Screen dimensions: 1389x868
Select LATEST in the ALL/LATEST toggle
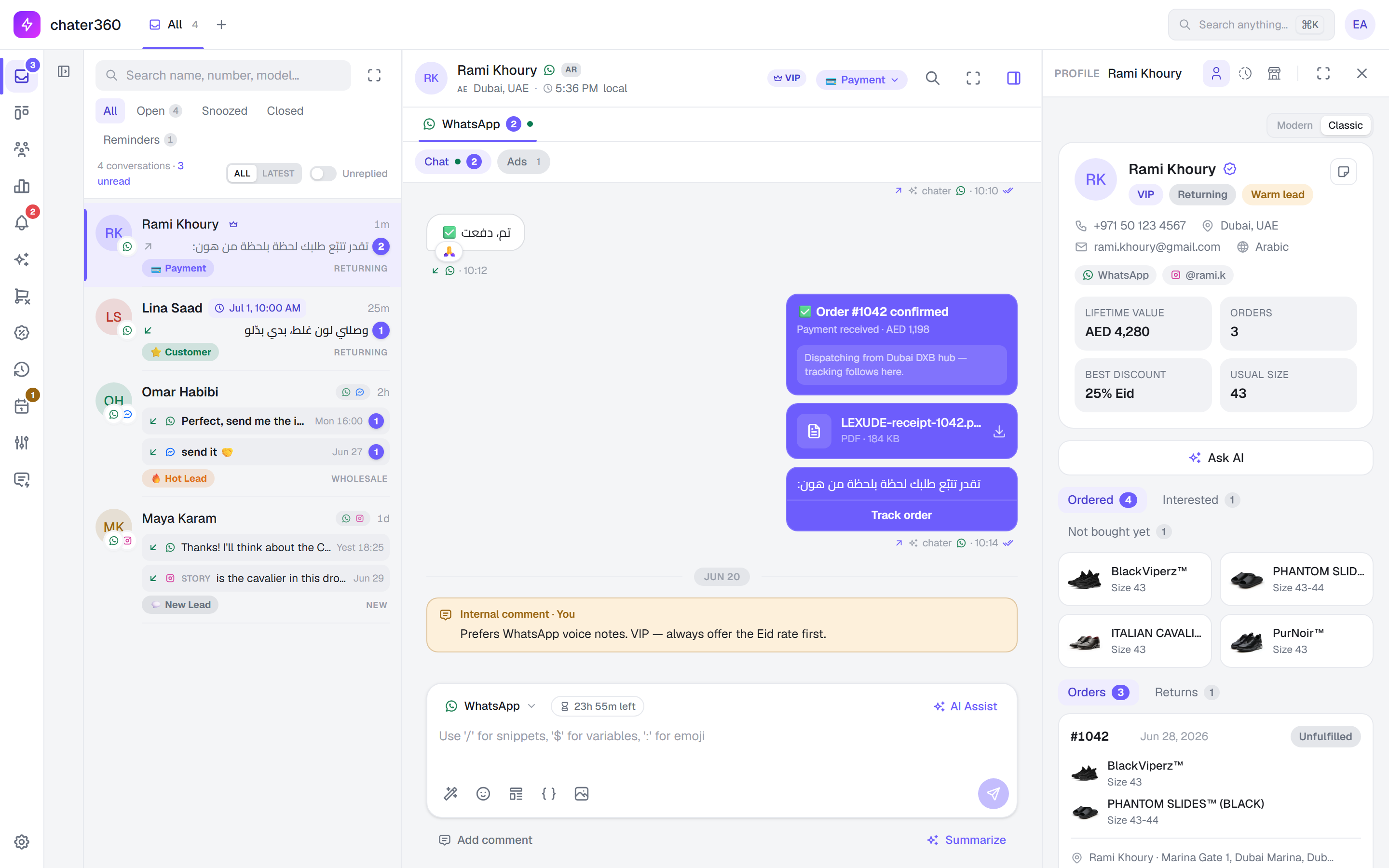[x=278, y=174]
